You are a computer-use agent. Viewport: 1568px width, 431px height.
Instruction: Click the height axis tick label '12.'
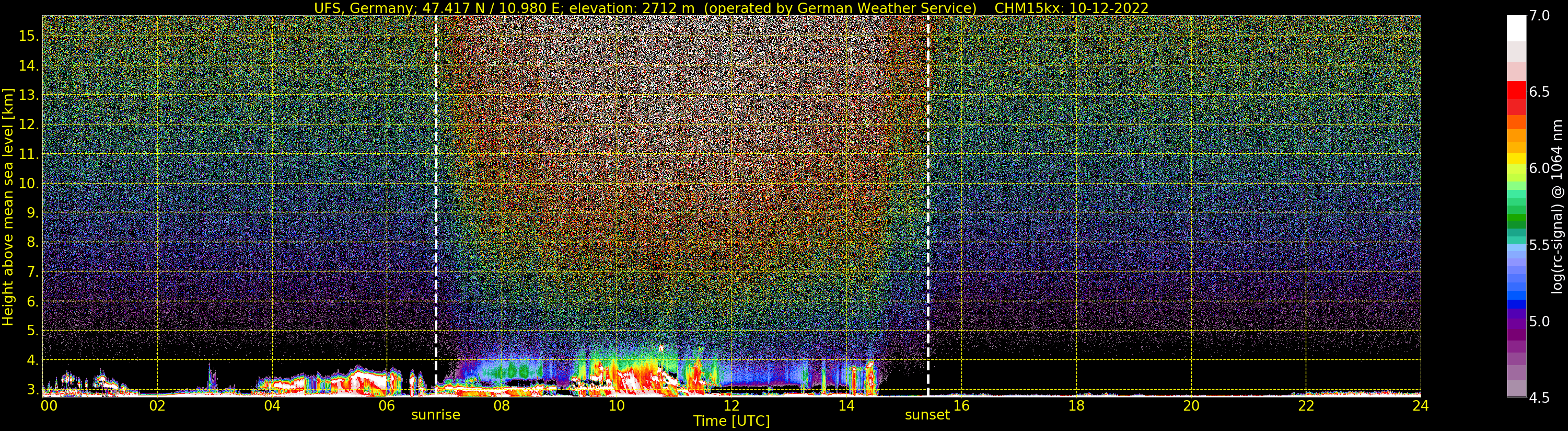point(29,125)
